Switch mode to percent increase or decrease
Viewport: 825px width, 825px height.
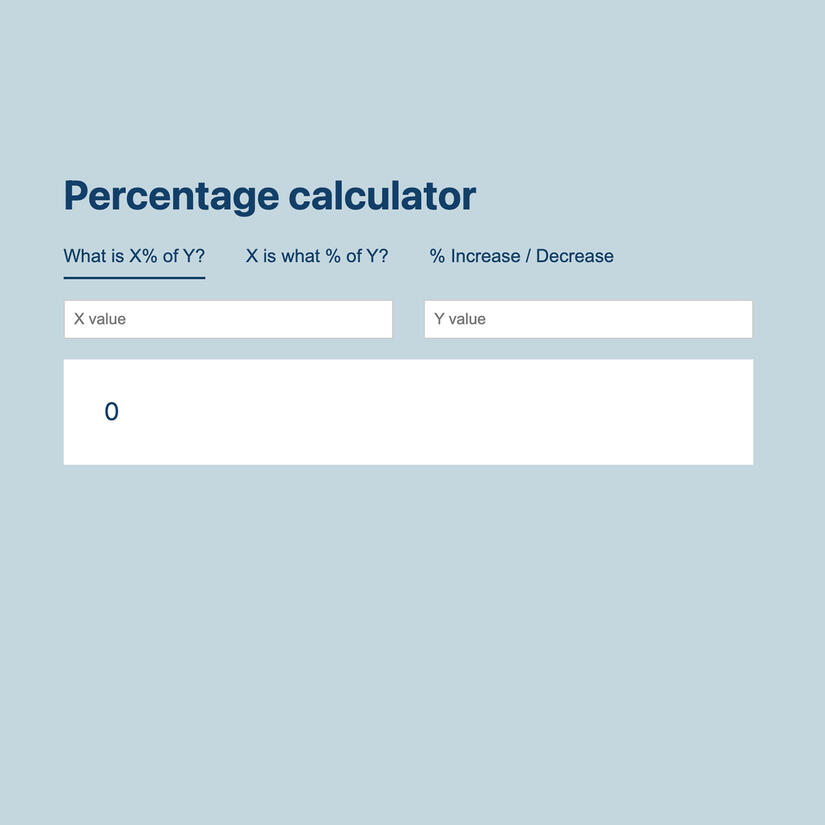click(521, 254)
